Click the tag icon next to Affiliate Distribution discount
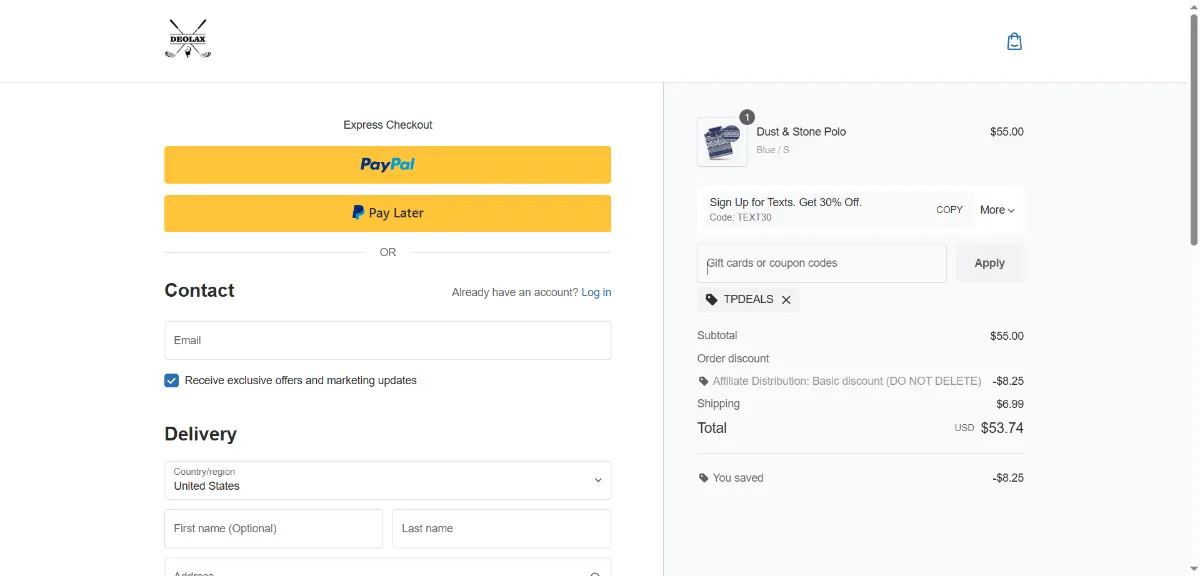The image size is (1200, 576). click(703, 381)
